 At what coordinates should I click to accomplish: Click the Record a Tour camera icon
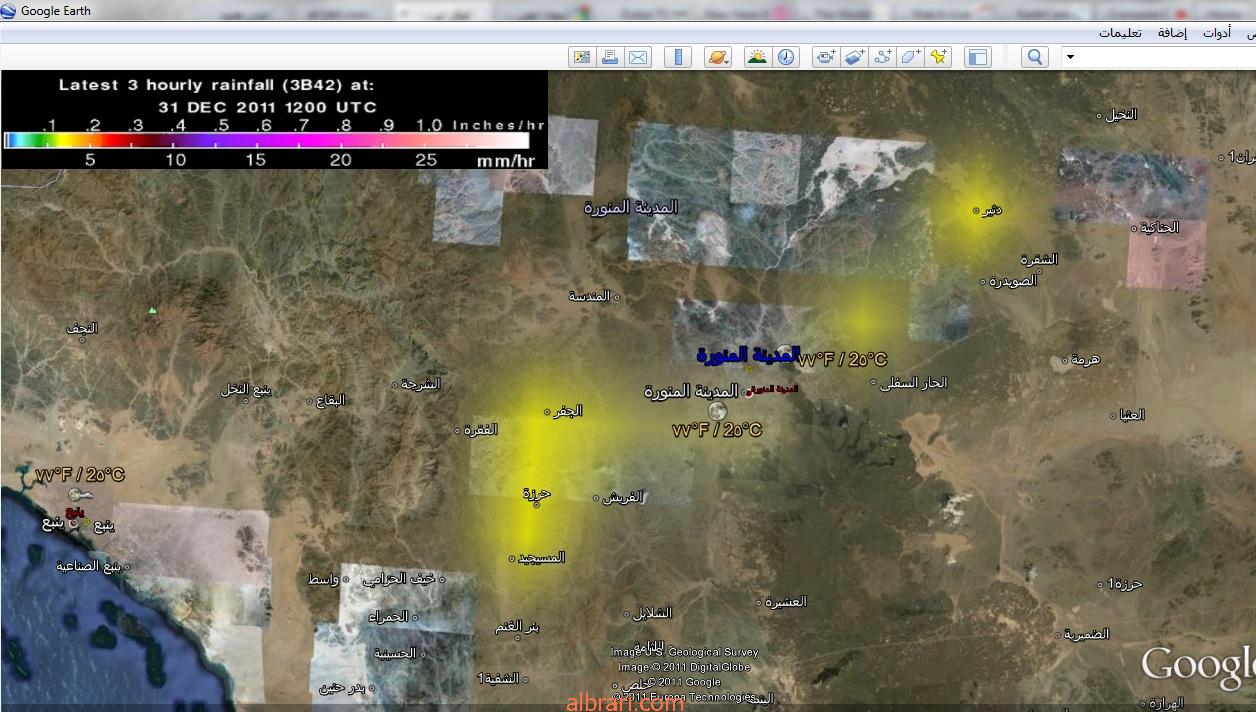[825, 57]
